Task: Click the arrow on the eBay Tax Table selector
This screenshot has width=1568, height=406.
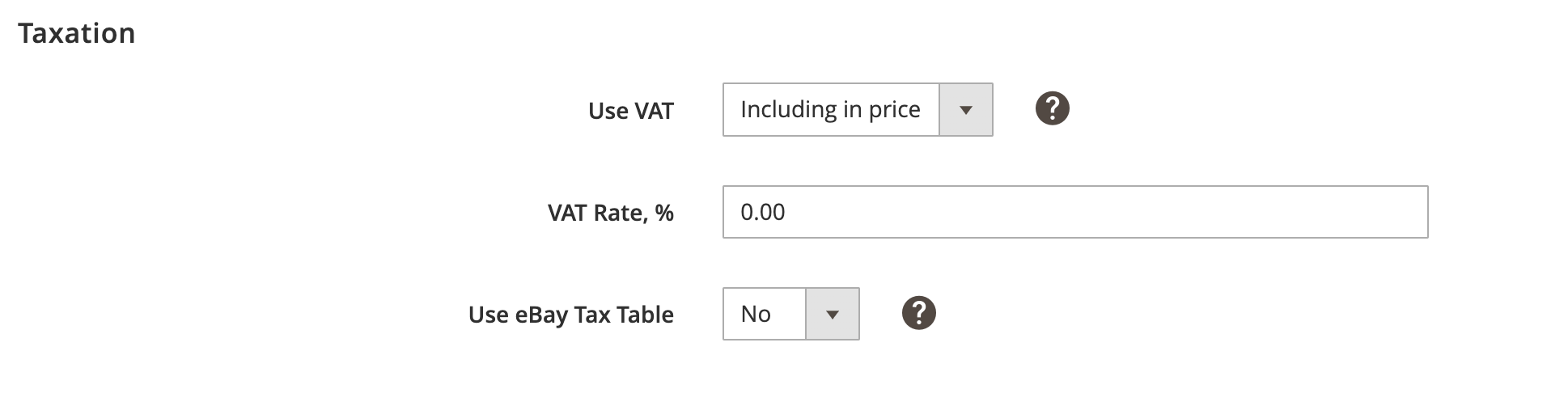Action: [832, 314]
